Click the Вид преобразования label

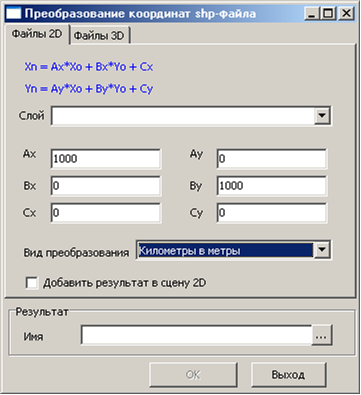point(76,252)
